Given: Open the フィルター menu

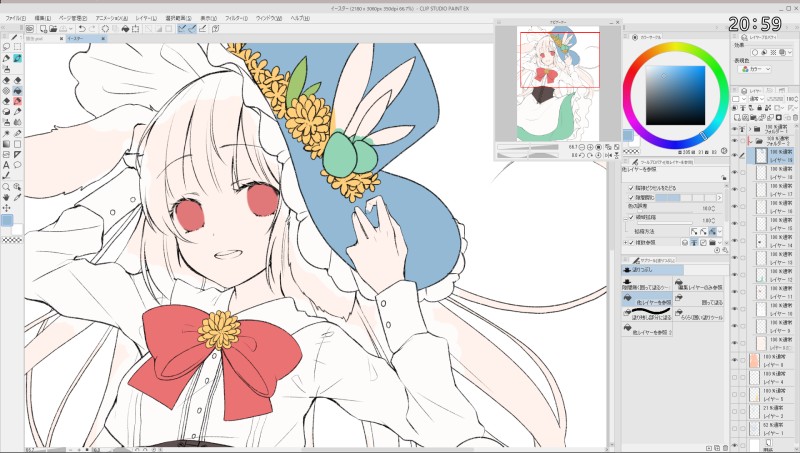Looking at the screenshot, I should click(x=236, y=18).
